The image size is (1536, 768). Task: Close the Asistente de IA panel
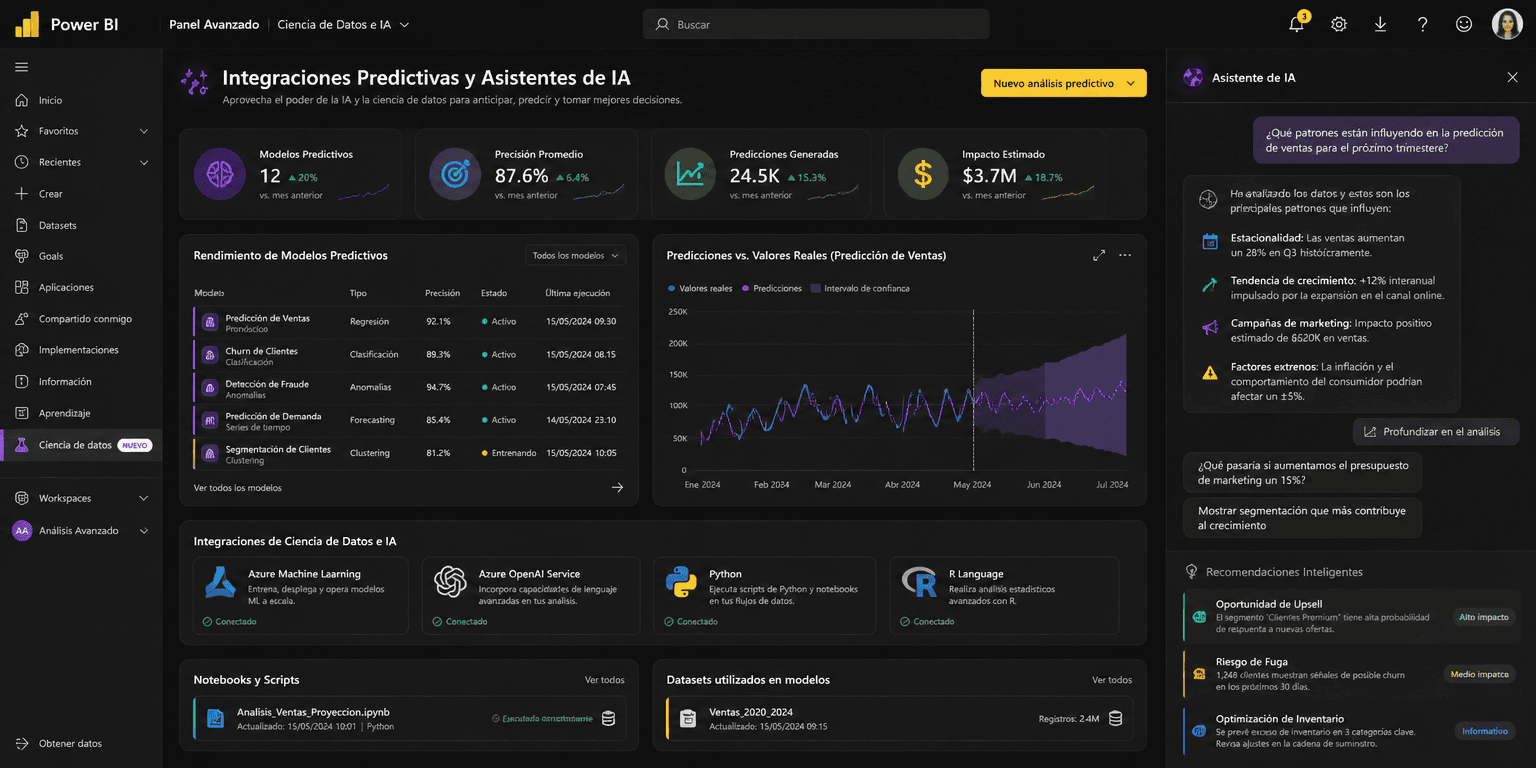coord(1512,77)
